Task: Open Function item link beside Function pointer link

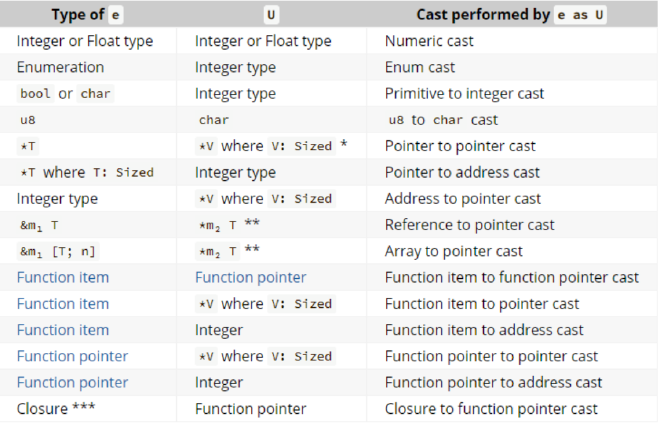Action: 63,278
